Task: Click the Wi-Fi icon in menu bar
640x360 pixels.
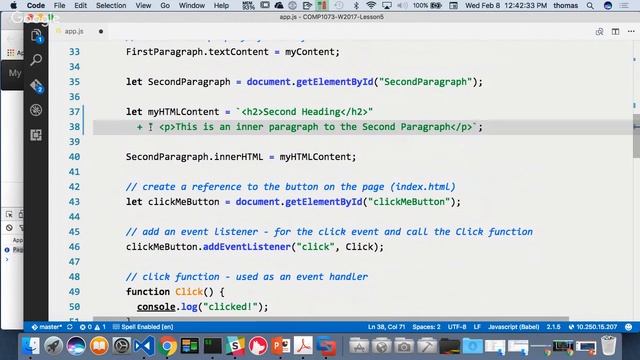Action: pyautogui.click(x=371, y=5)
